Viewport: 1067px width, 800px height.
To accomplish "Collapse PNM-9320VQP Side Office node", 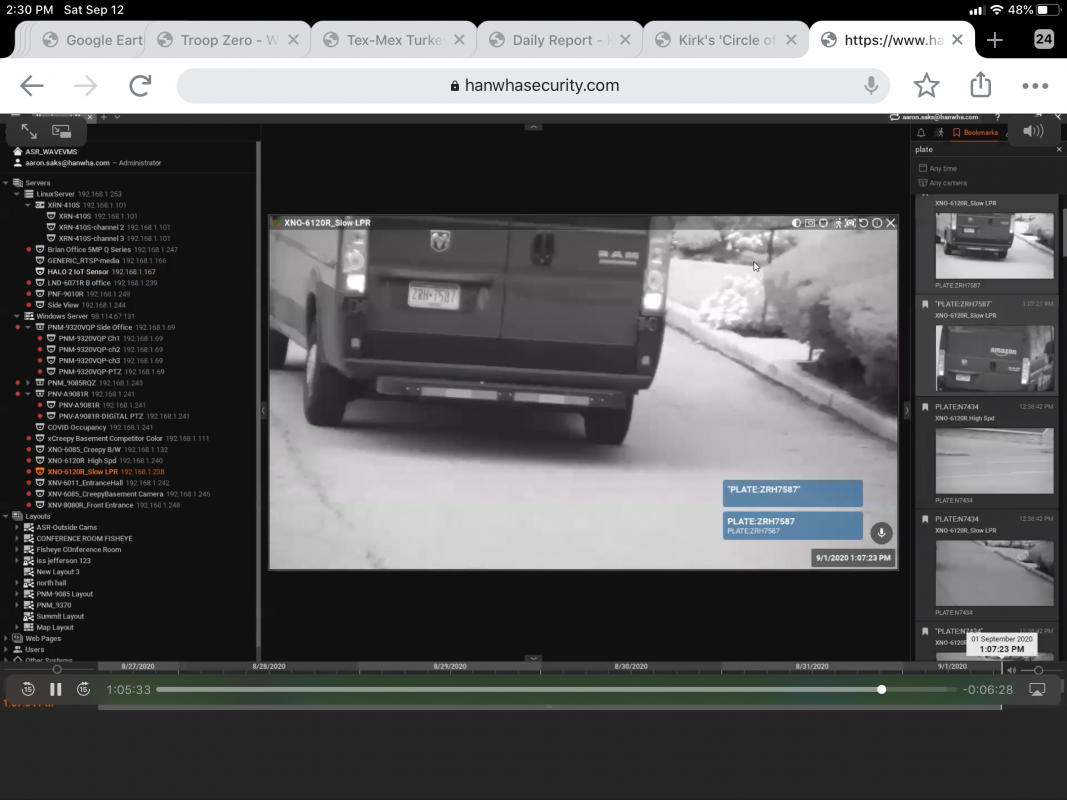I will 28,327.
